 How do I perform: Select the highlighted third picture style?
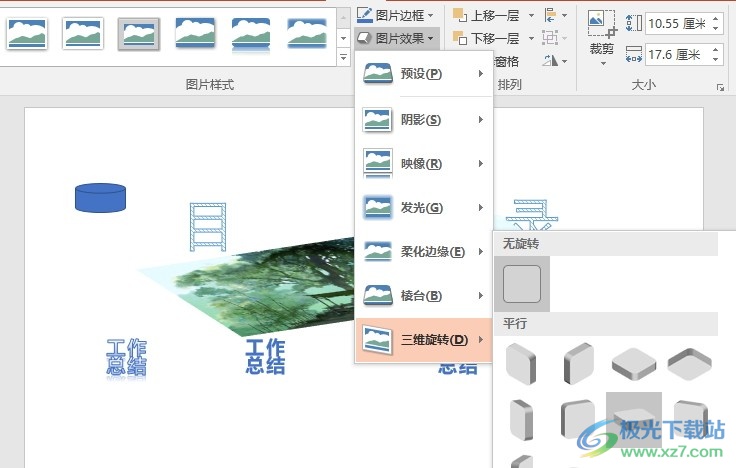point(139,34)
